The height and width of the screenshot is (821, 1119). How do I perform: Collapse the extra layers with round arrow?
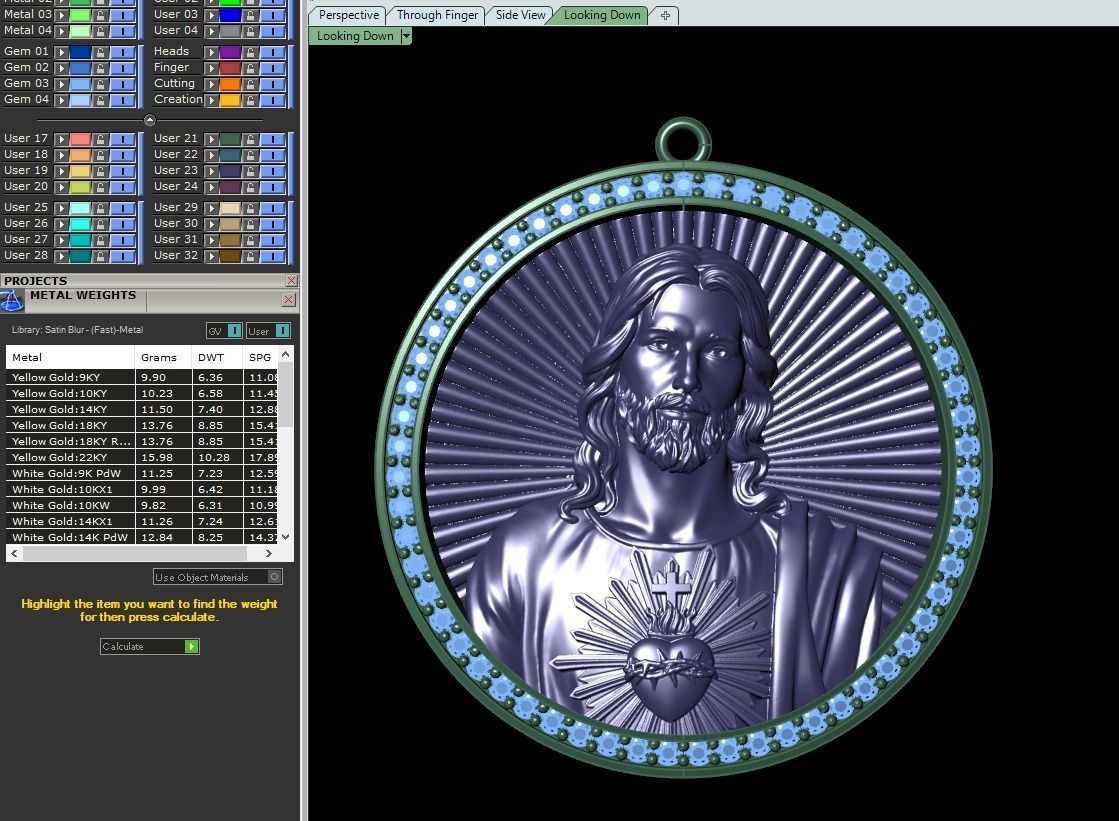coord(149,119)
